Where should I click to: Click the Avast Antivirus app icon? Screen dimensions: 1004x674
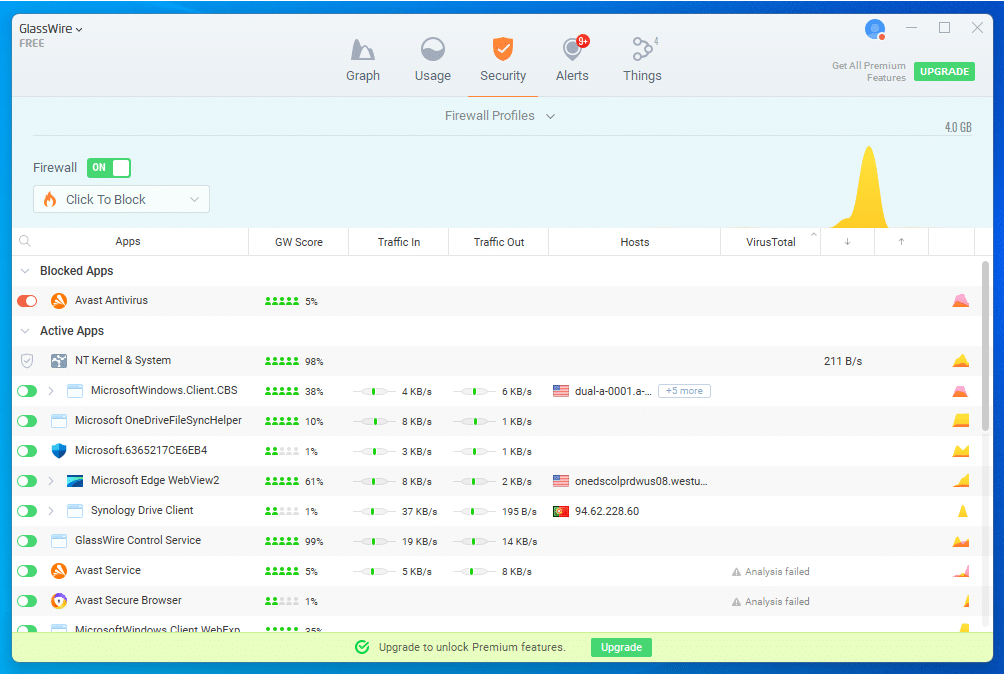pos(59,301)
